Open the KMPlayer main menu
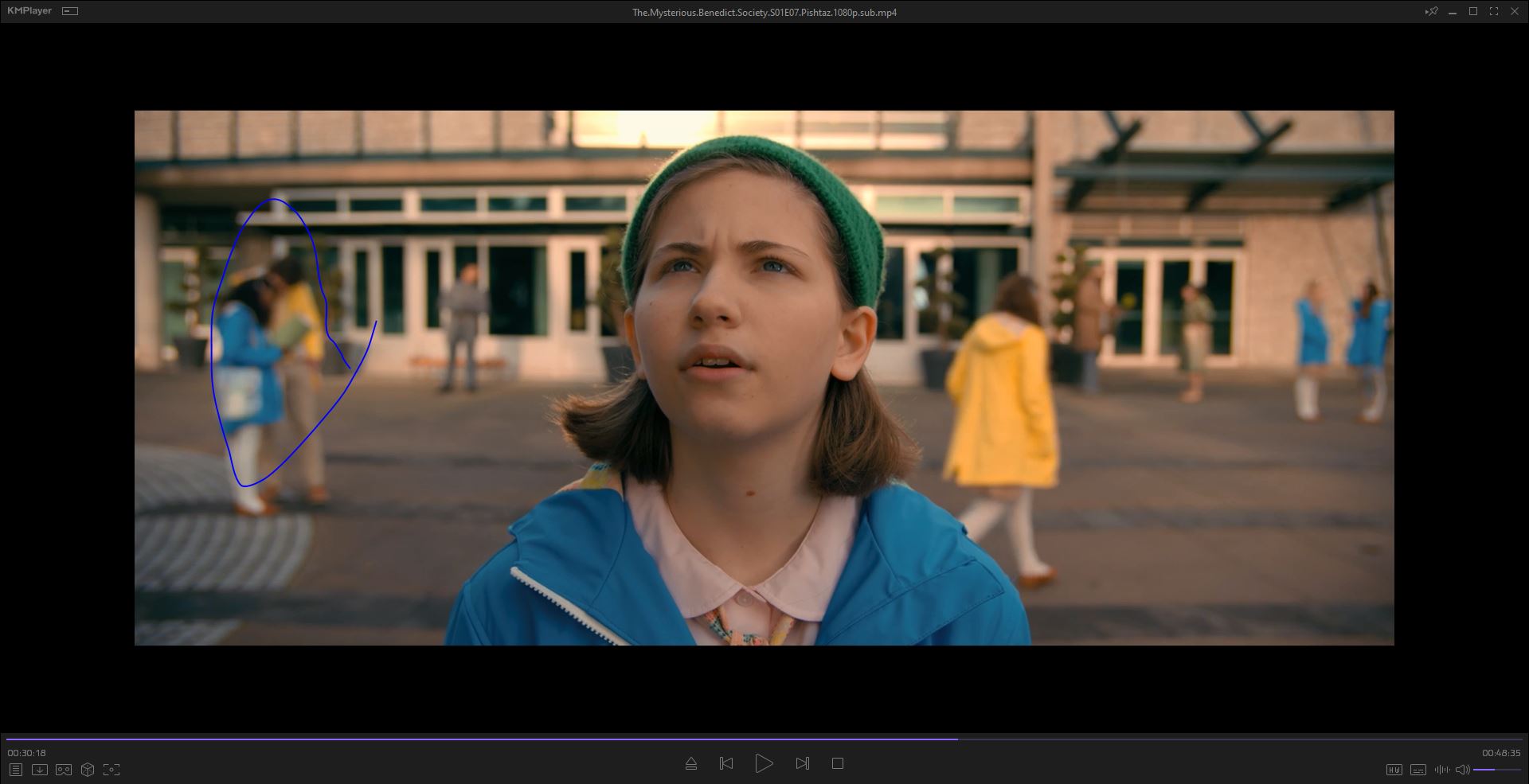Viewport: 1529px width, 784px height. (x=29, y=11)
